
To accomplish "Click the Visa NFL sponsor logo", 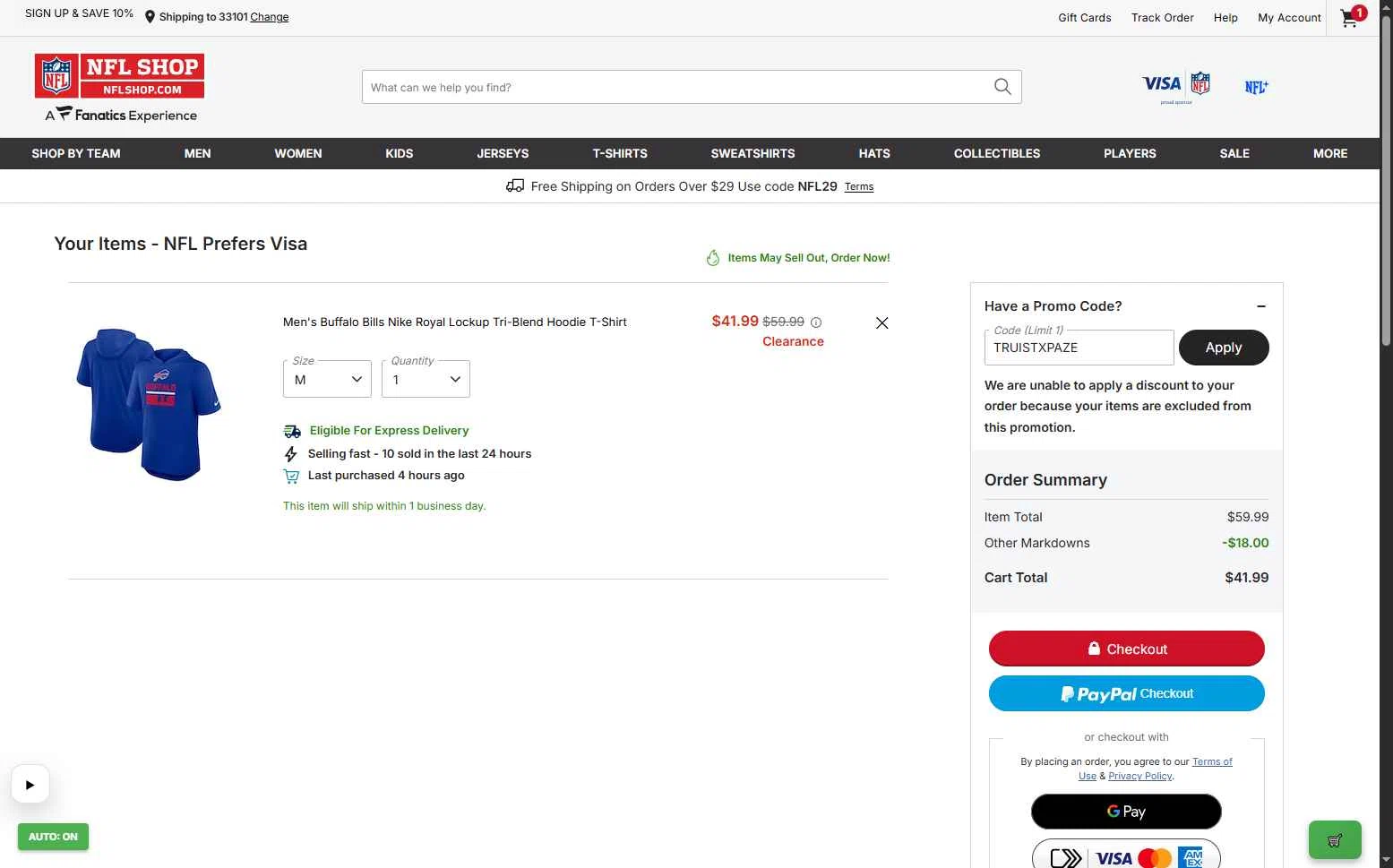I will [x=1176, y=87].
